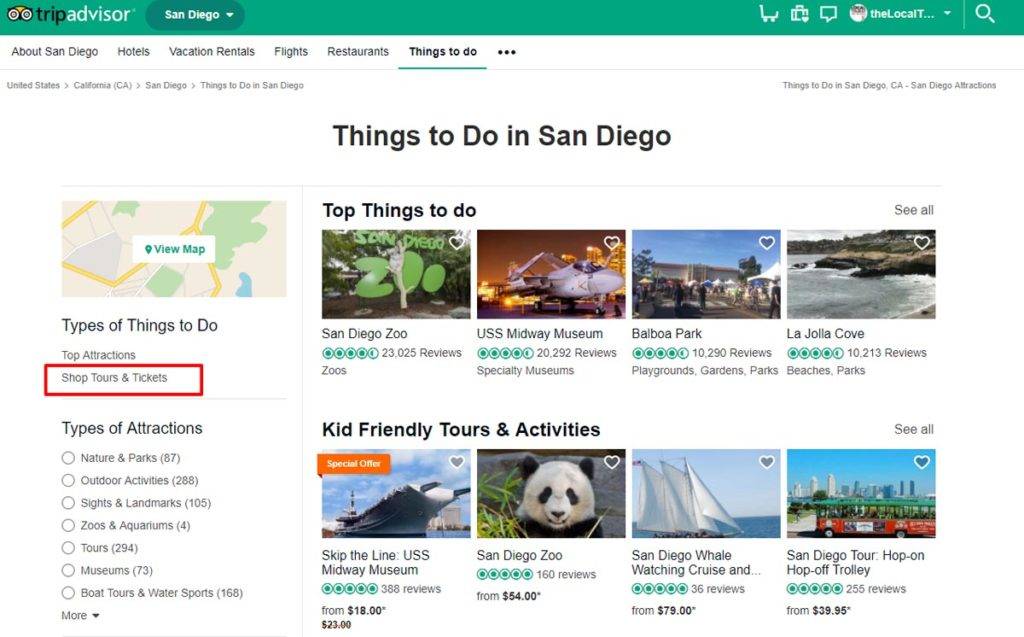Viewport: 1024px width, 637px height.
Task: Select Boat Tours & Water Sports radio button
Action: (68, 593)
